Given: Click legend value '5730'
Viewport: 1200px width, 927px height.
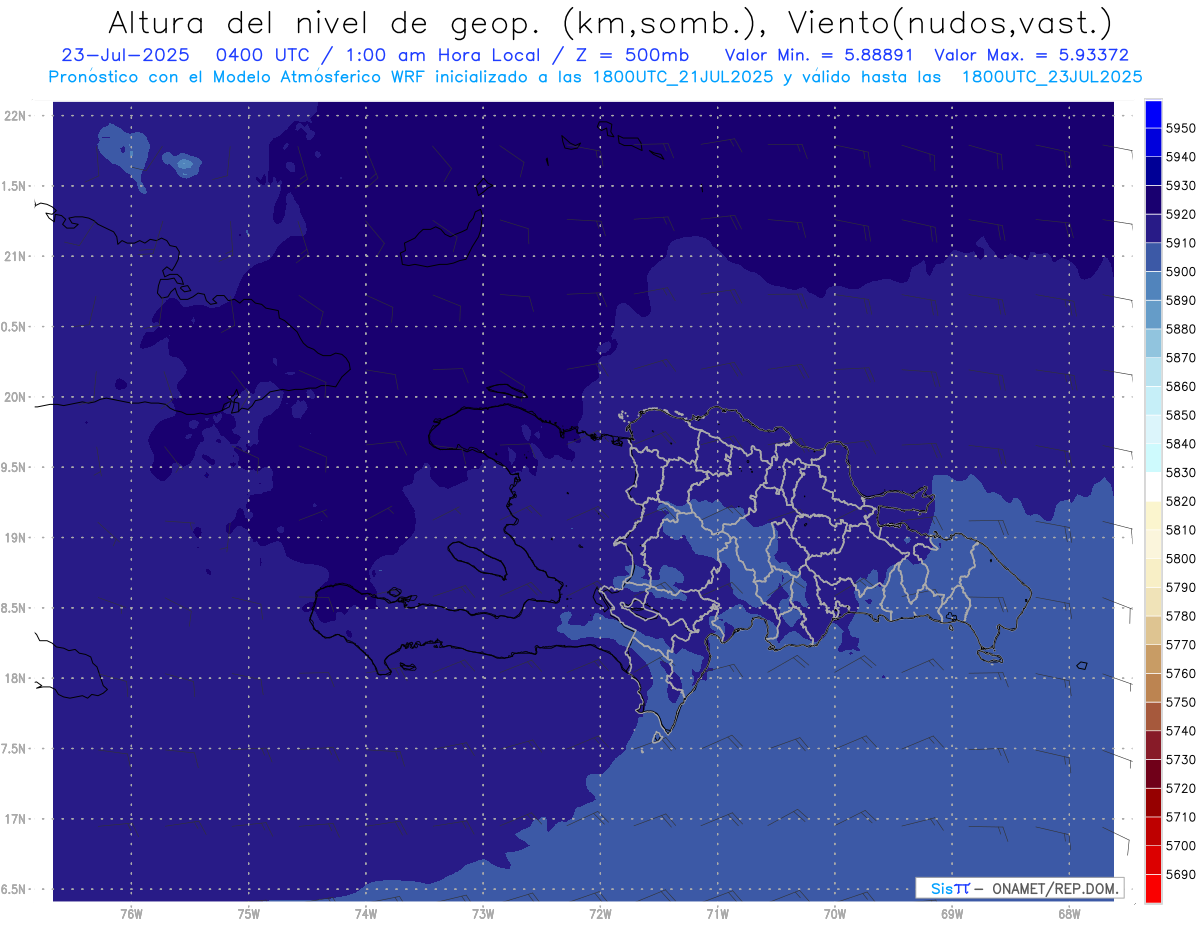Looking at the screenshot, I should pyautogui.click(x=1180, y=759).
